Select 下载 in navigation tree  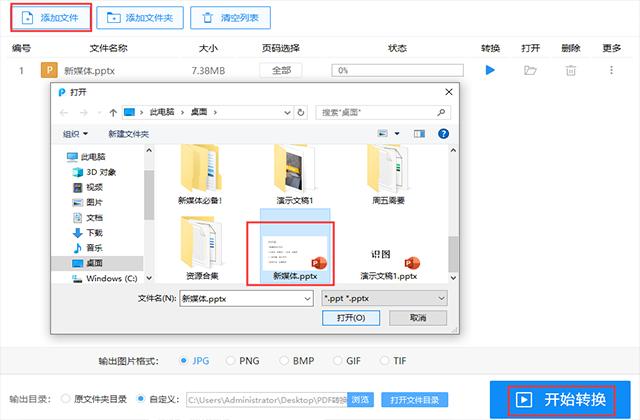(88, 233)
